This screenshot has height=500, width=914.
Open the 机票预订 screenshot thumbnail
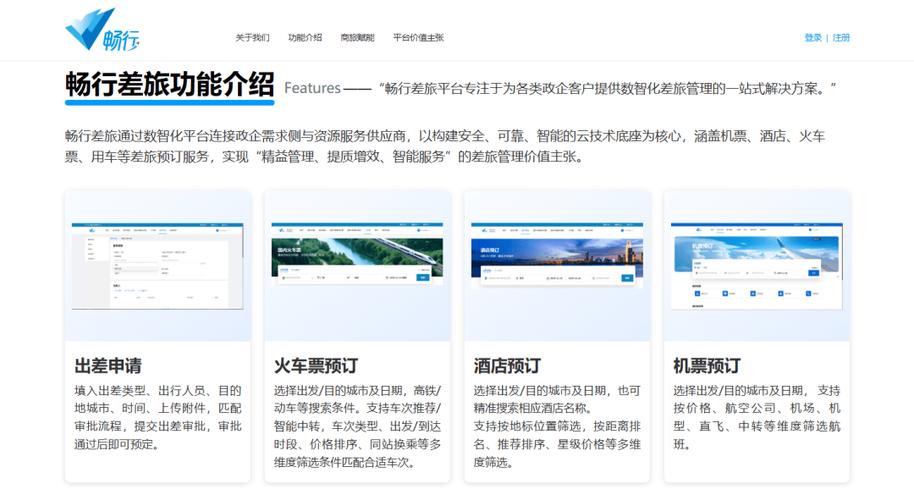pos(757,266)
